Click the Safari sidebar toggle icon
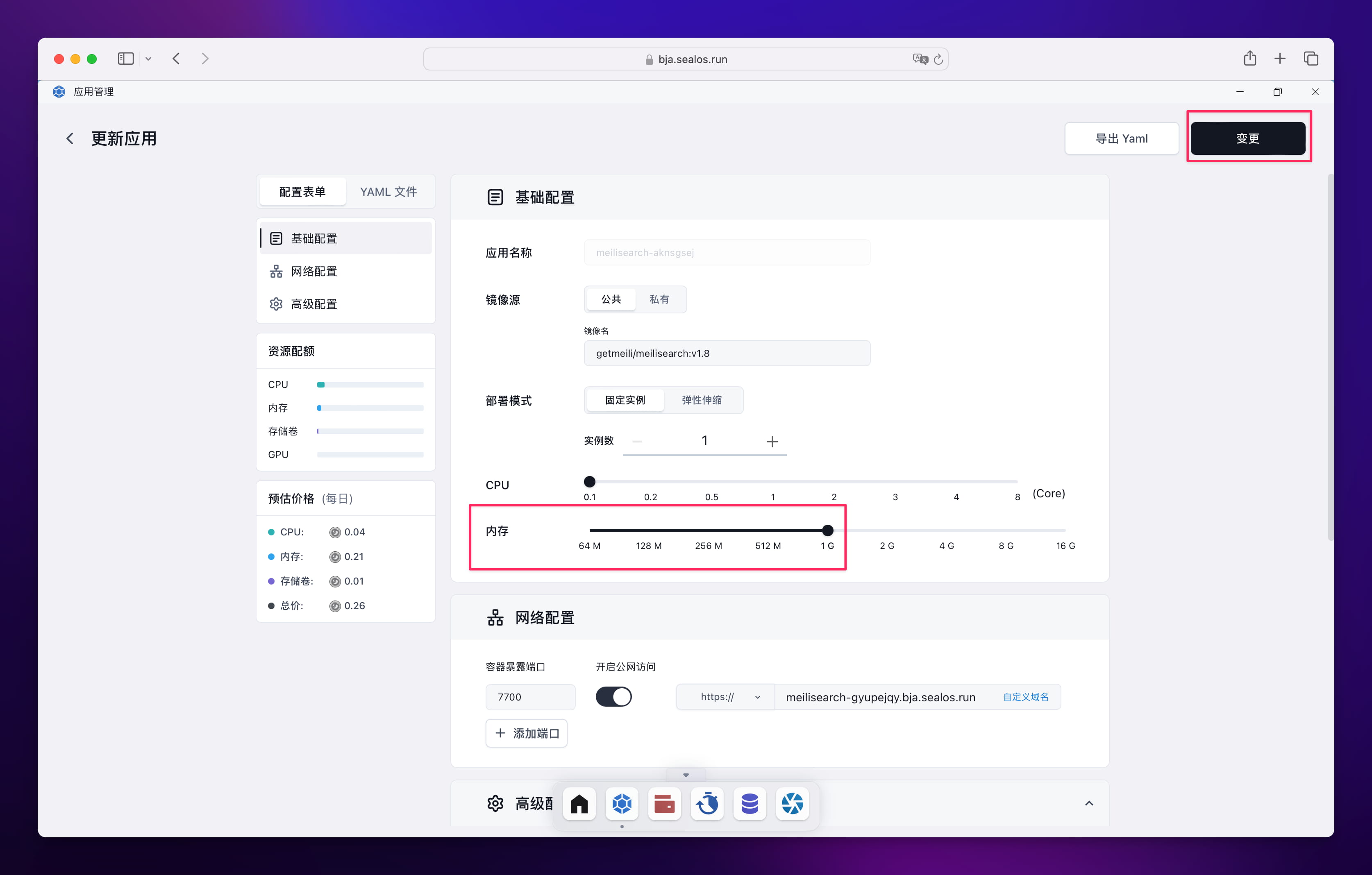1372x875 pixels. 125,59
